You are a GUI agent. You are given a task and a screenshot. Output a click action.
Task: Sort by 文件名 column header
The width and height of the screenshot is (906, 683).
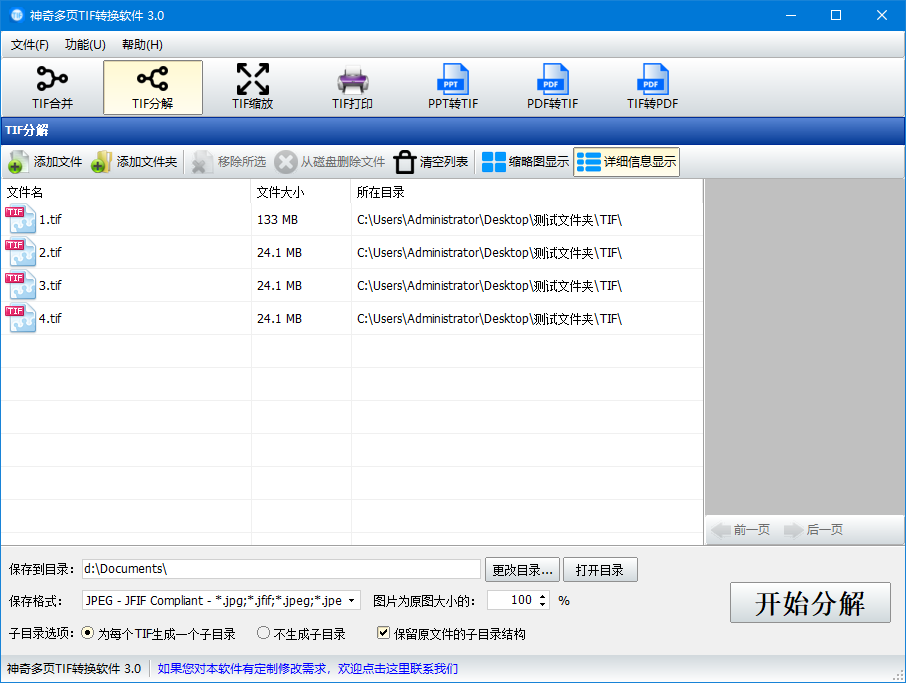pyautogui.click(x=126, y=192)
